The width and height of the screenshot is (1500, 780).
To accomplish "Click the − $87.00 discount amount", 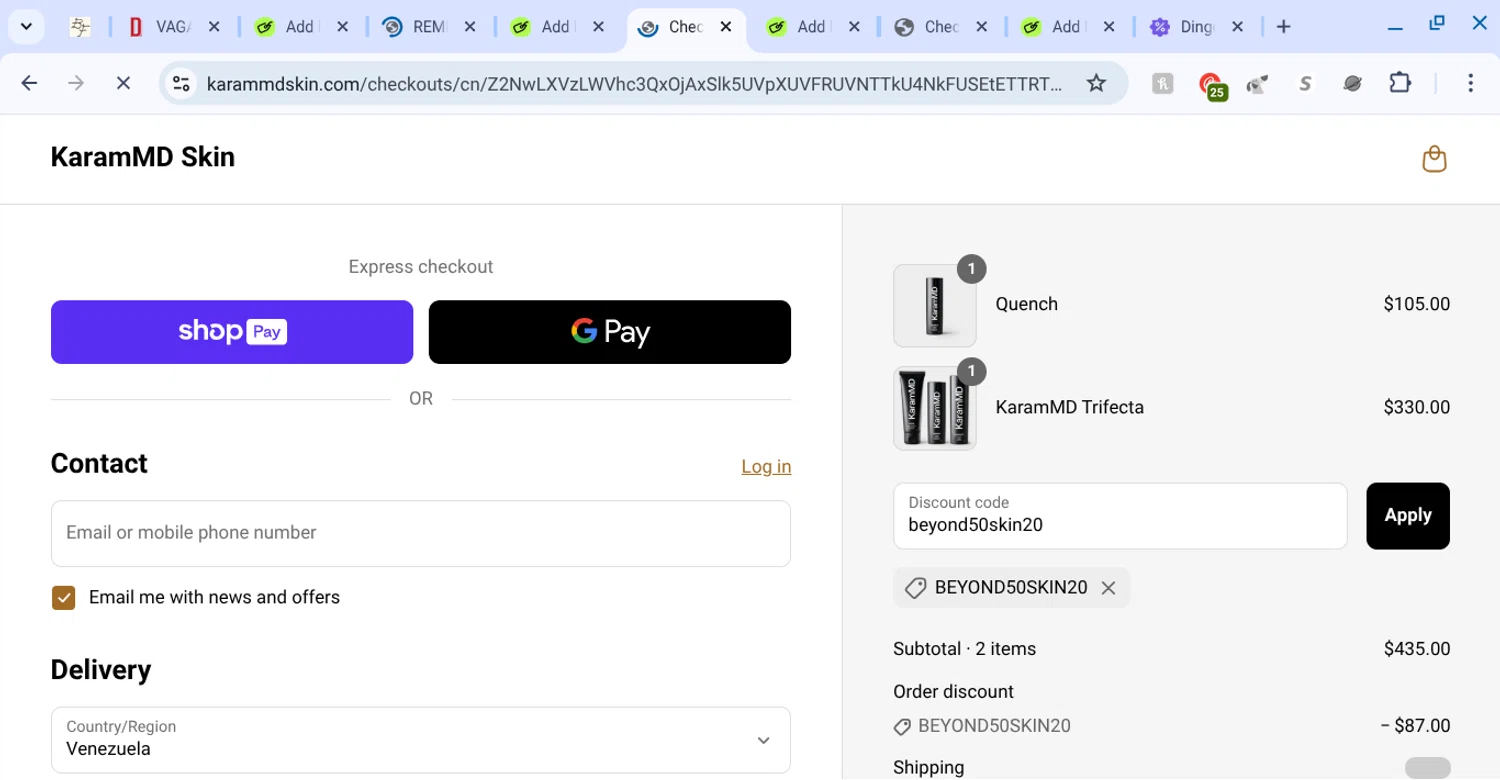I will (1415, 726).
